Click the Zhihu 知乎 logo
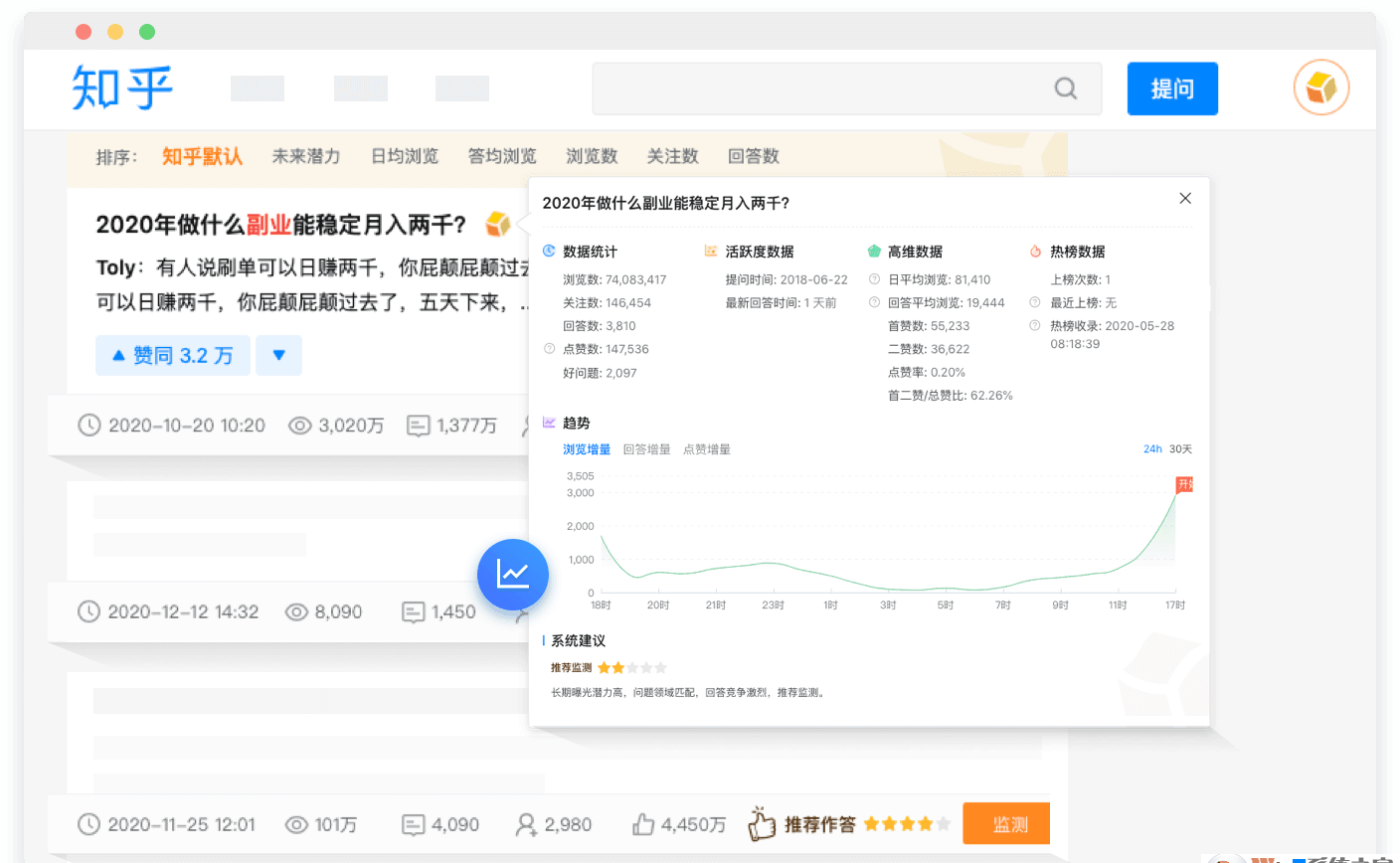 coord(122,87)
